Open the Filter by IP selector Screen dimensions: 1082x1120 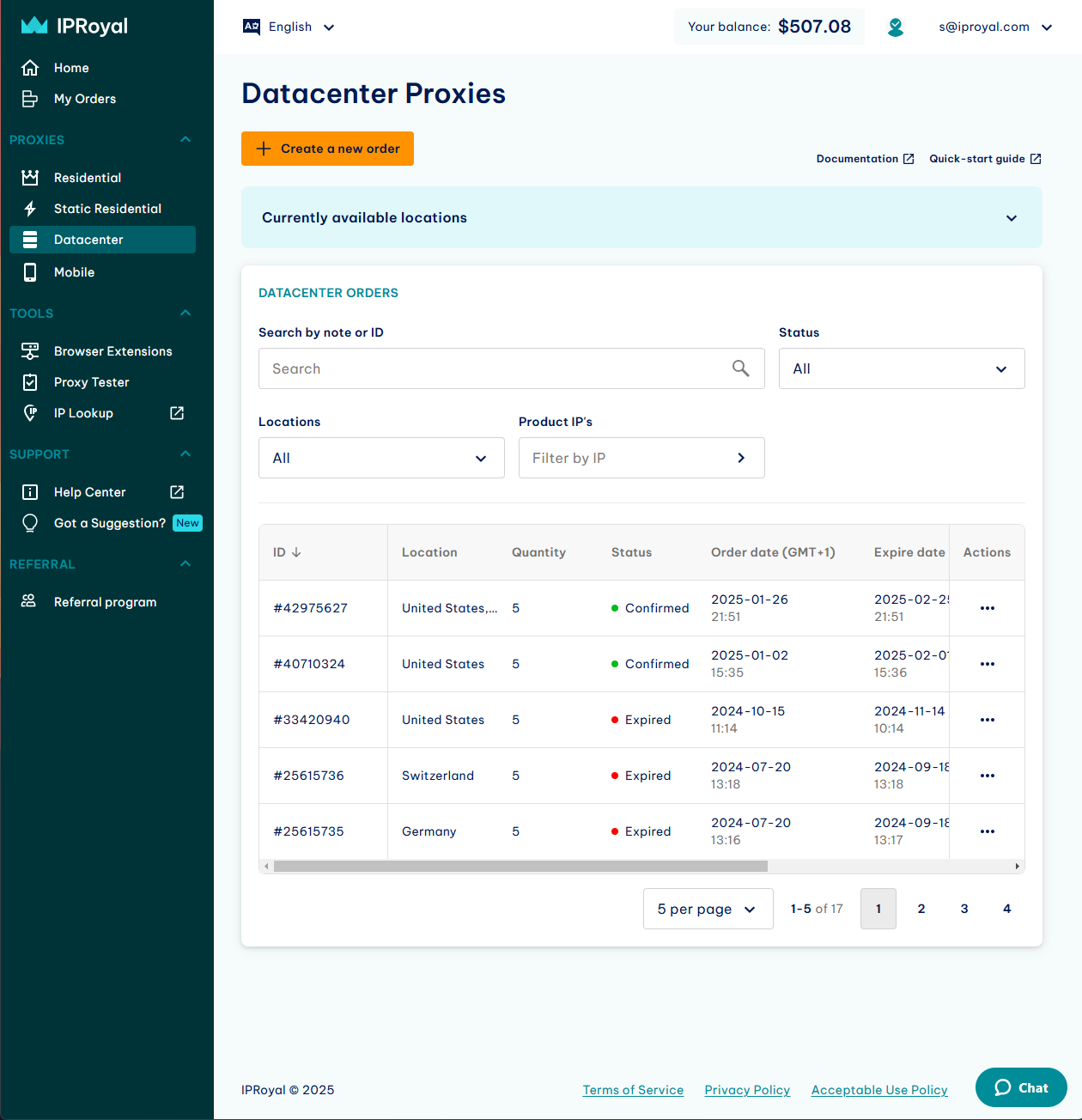point(641,458)
